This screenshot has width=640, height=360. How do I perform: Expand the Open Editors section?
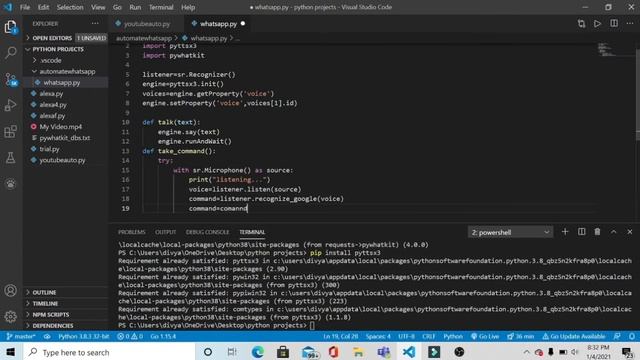coord(65,38)
